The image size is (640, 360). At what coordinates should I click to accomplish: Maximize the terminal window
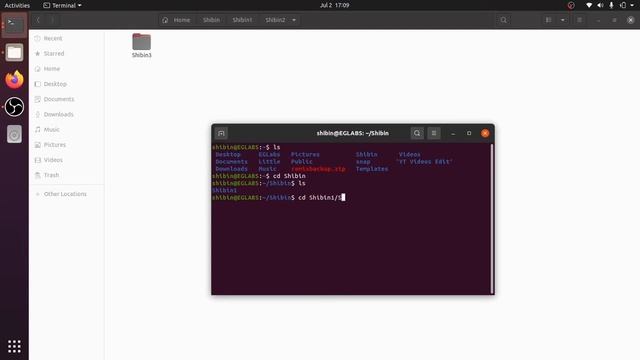pos(469,133)
